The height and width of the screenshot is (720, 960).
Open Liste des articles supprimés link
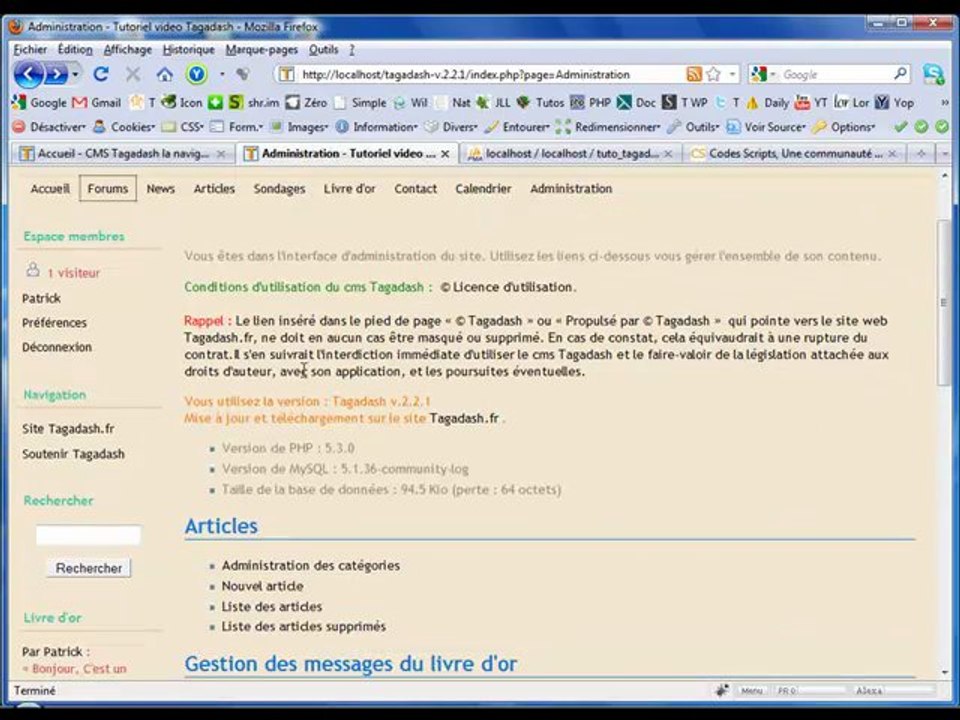pyautogui.click(x=304, y=626)
